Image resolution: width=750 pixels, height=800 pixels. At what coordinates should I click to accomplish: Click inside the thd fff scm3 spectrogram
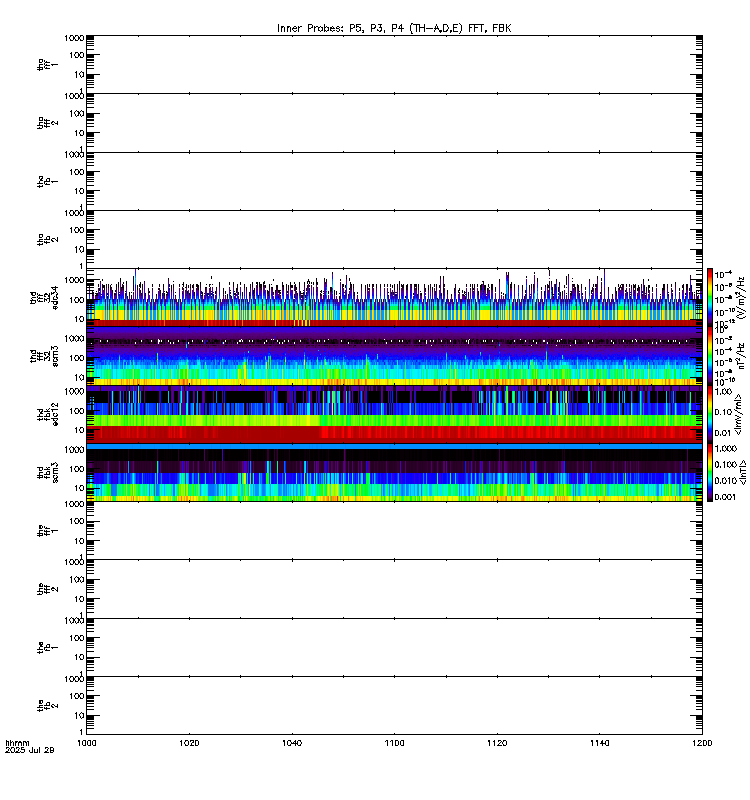pos(394,356)
